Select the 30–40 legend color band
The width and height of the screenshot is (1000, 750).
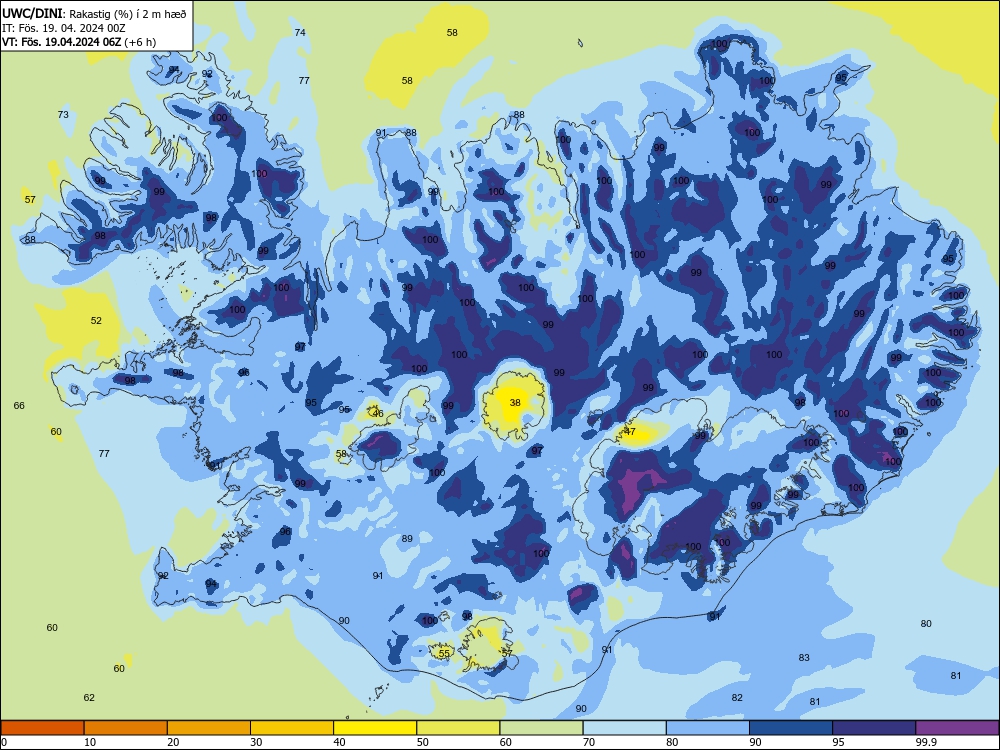[292, 728]
